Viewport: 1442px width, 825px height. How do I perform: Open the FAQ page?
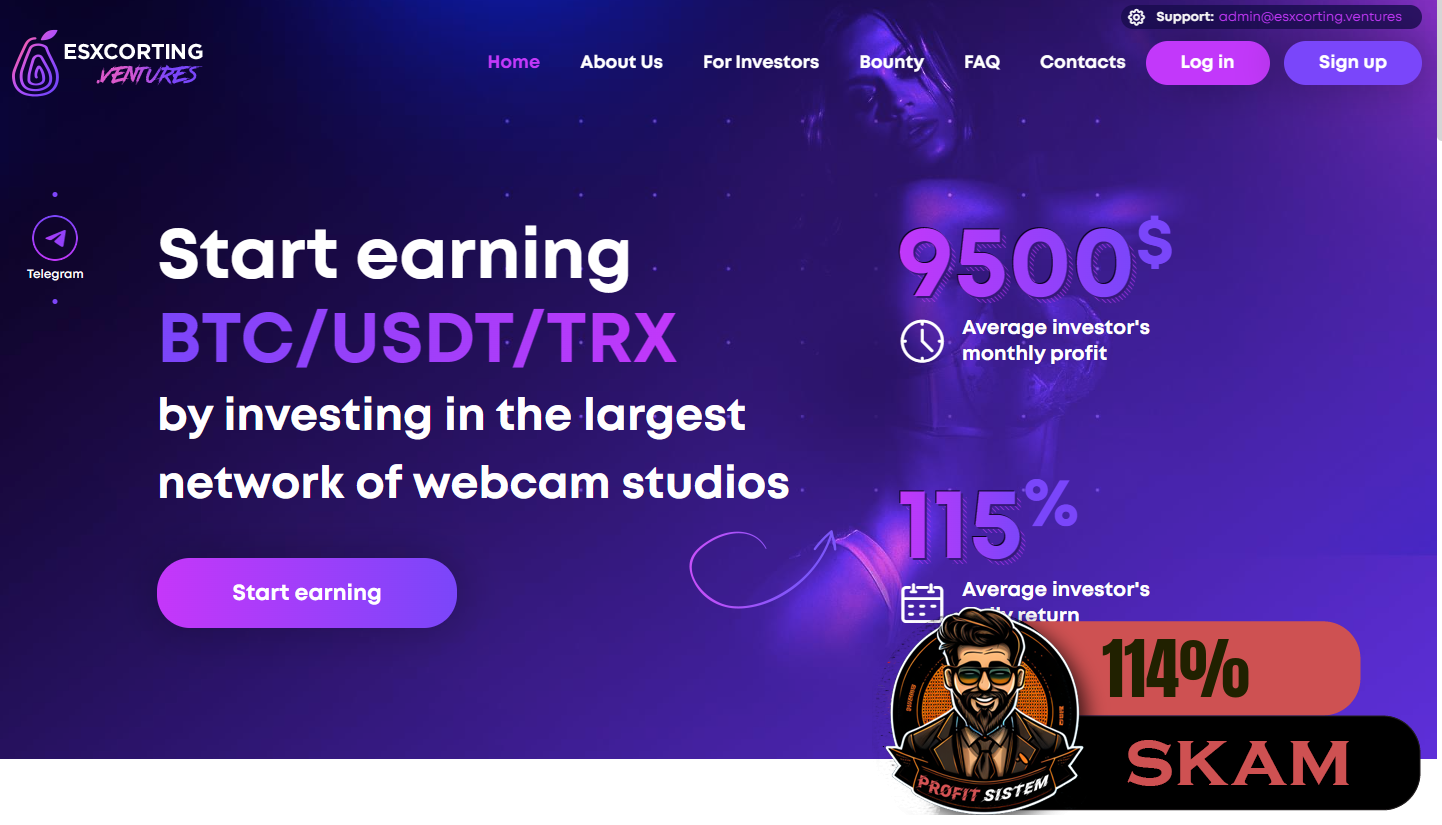(x=982, y=62)
